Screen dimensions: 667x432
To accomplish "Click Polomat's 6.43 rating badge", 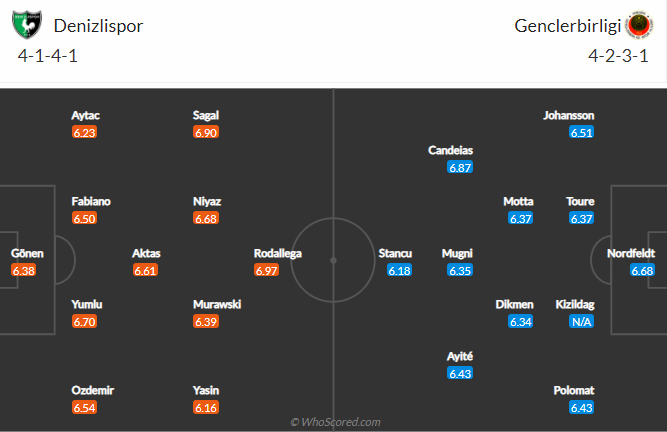I will click(581, 407).
